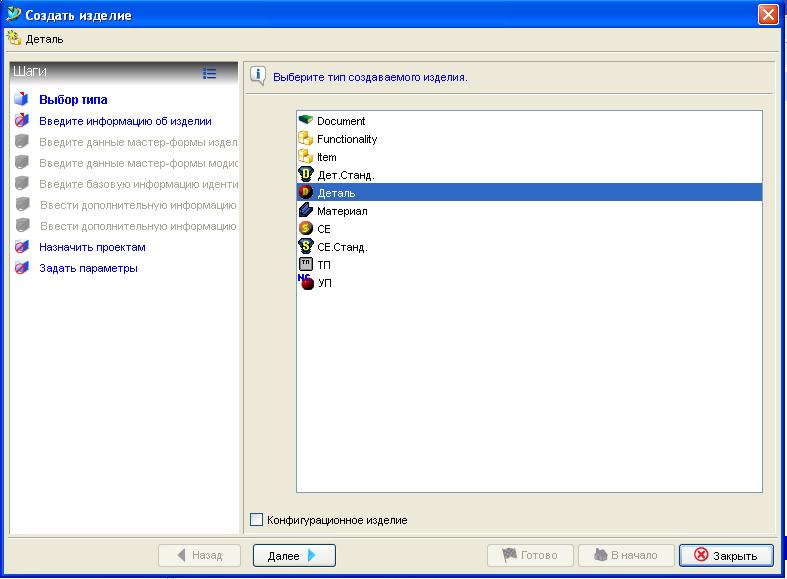The width and height of the screenshot is (787, 579).
Task: Click the icon next to Введите информацию об изделии
Action: [x=22, y=120]
